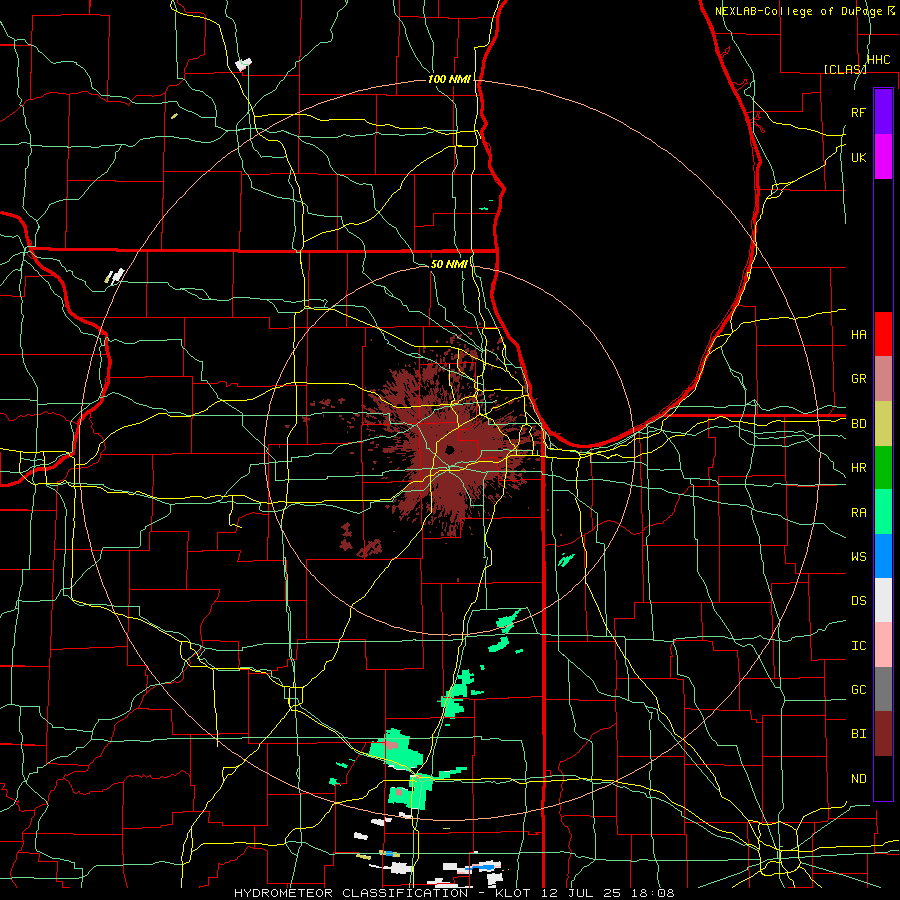Click the BI legend label
900x900 pixels.
(859, 734)
